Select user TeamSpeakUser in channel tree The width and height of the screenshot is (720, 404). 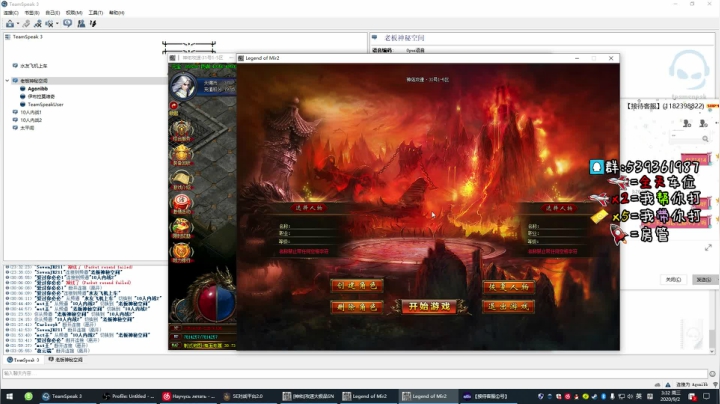click(x=45, y=105)
